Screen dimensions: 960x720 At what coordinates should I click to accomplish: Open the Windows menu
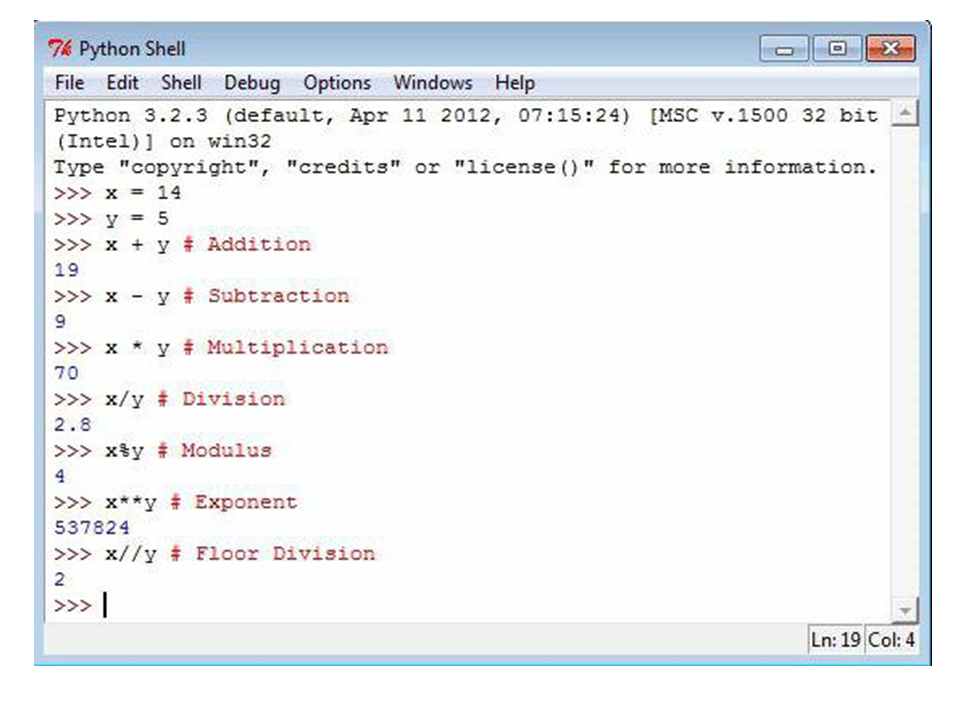tap(433, 83)
